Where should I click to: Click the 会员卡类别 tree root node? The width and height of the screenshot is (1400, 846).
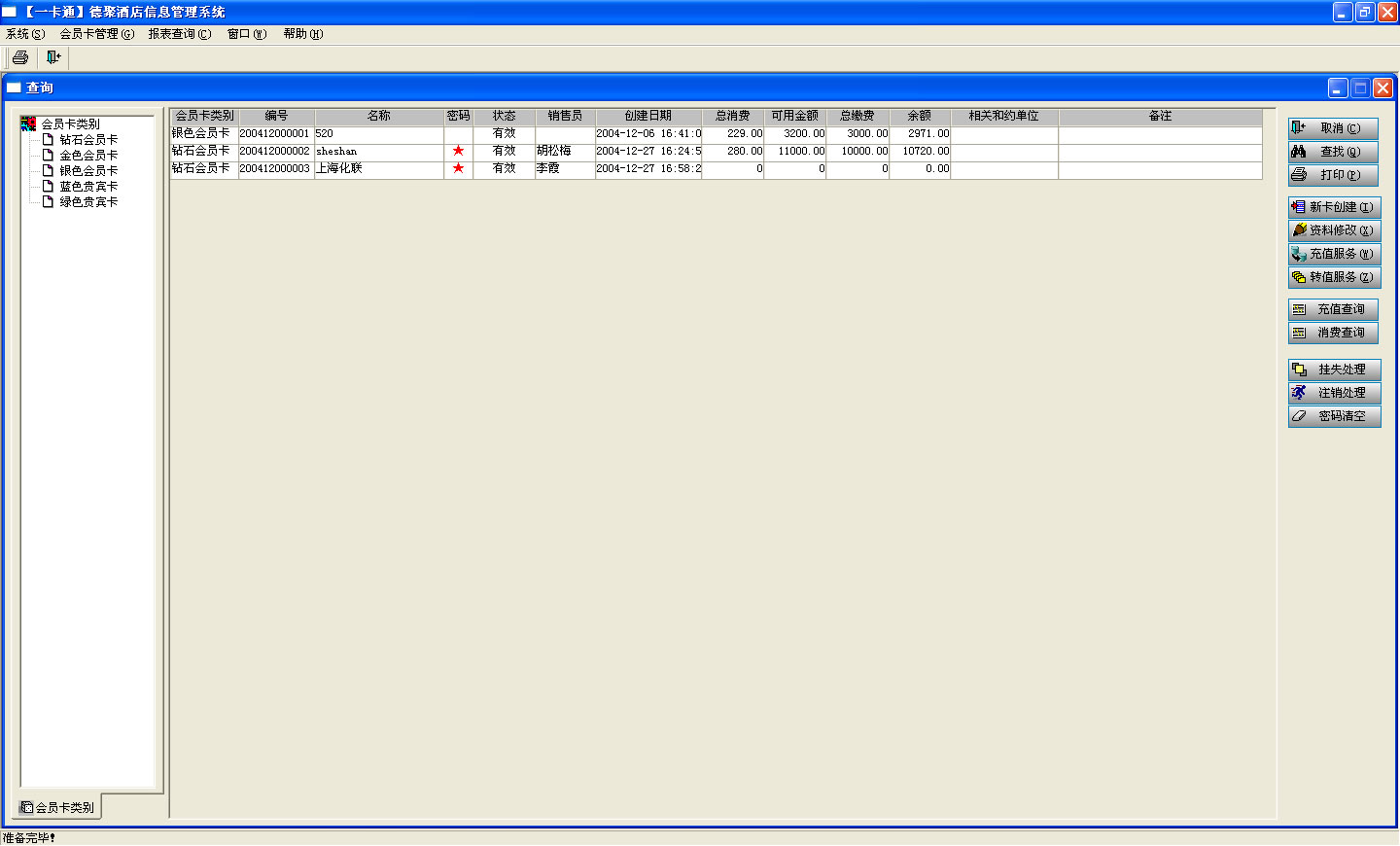70,124
